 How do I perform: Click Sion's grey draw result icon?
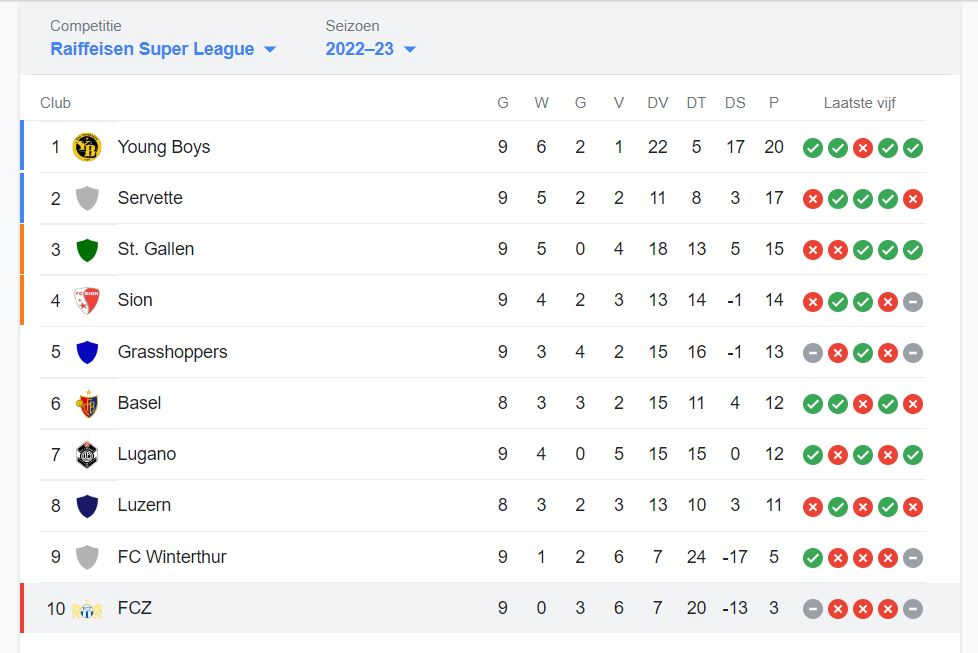tap(913, 302)
